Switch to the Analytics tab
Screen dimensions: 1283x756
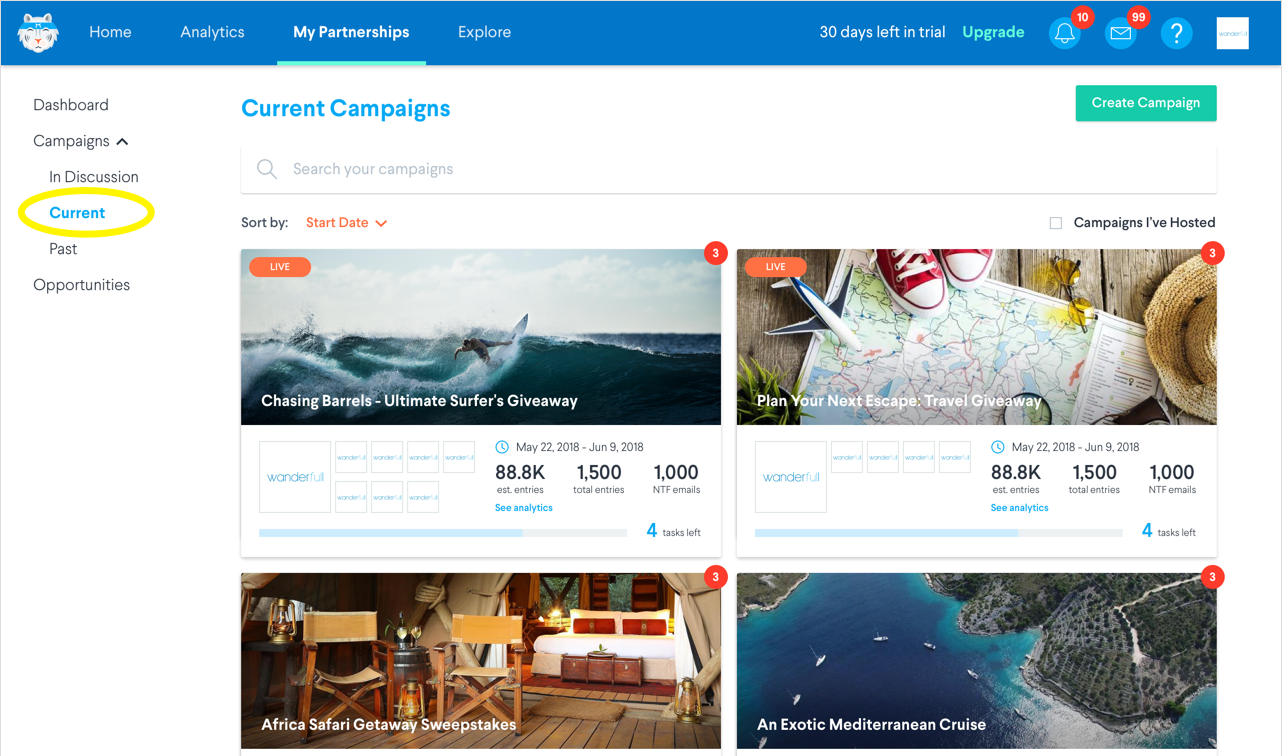click(212, 32)
